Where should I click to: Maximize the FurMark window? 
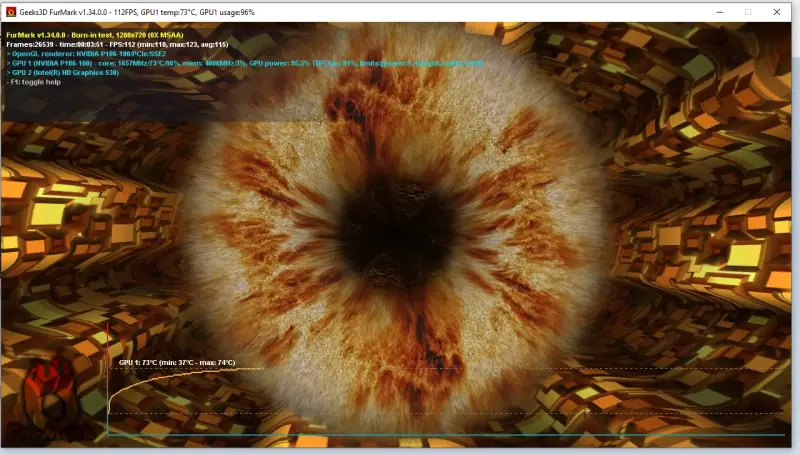[747, 11]
